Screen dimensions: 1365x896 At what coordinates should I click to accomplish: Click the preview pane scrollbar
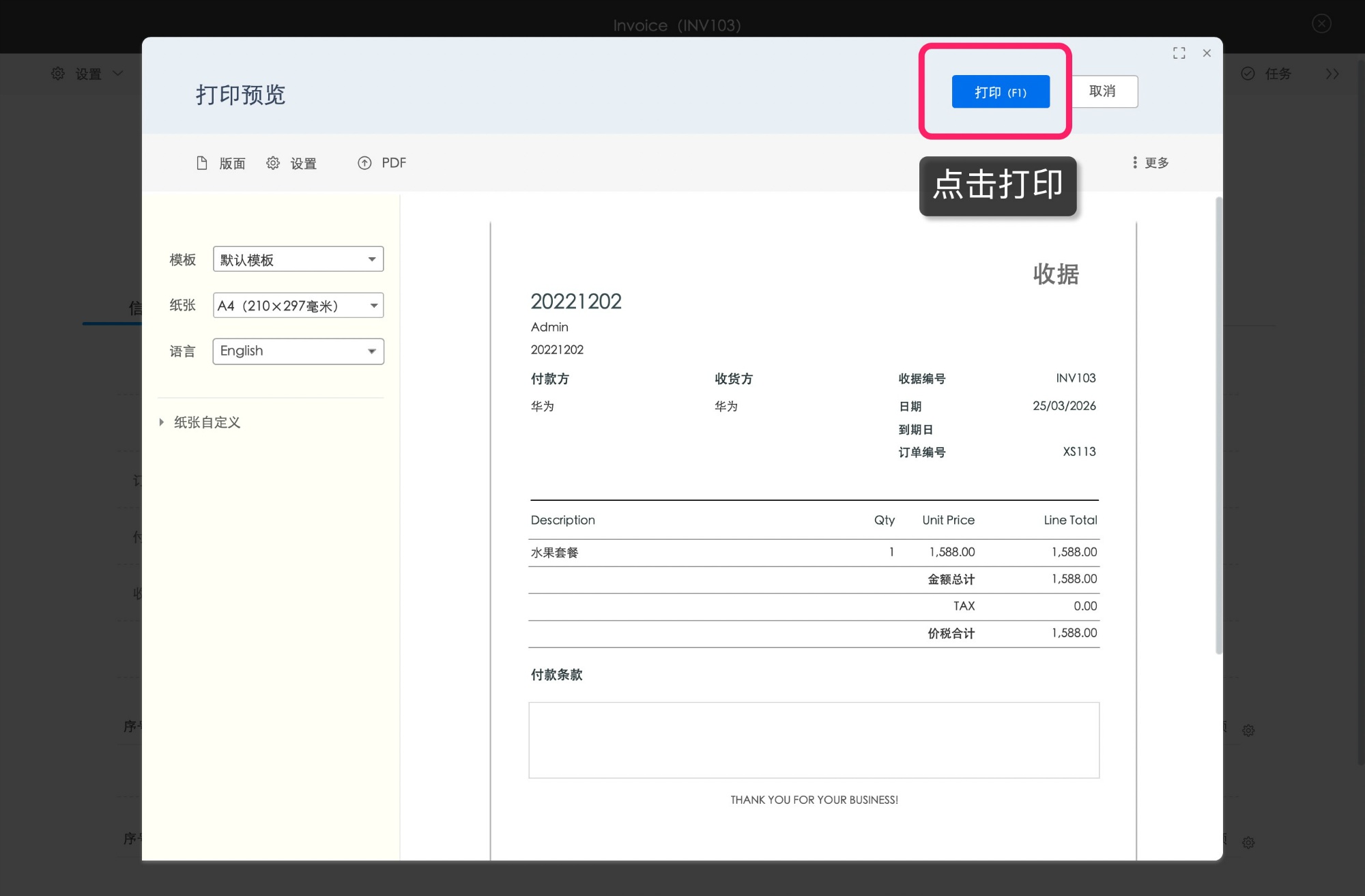[x=1218, y=423]
